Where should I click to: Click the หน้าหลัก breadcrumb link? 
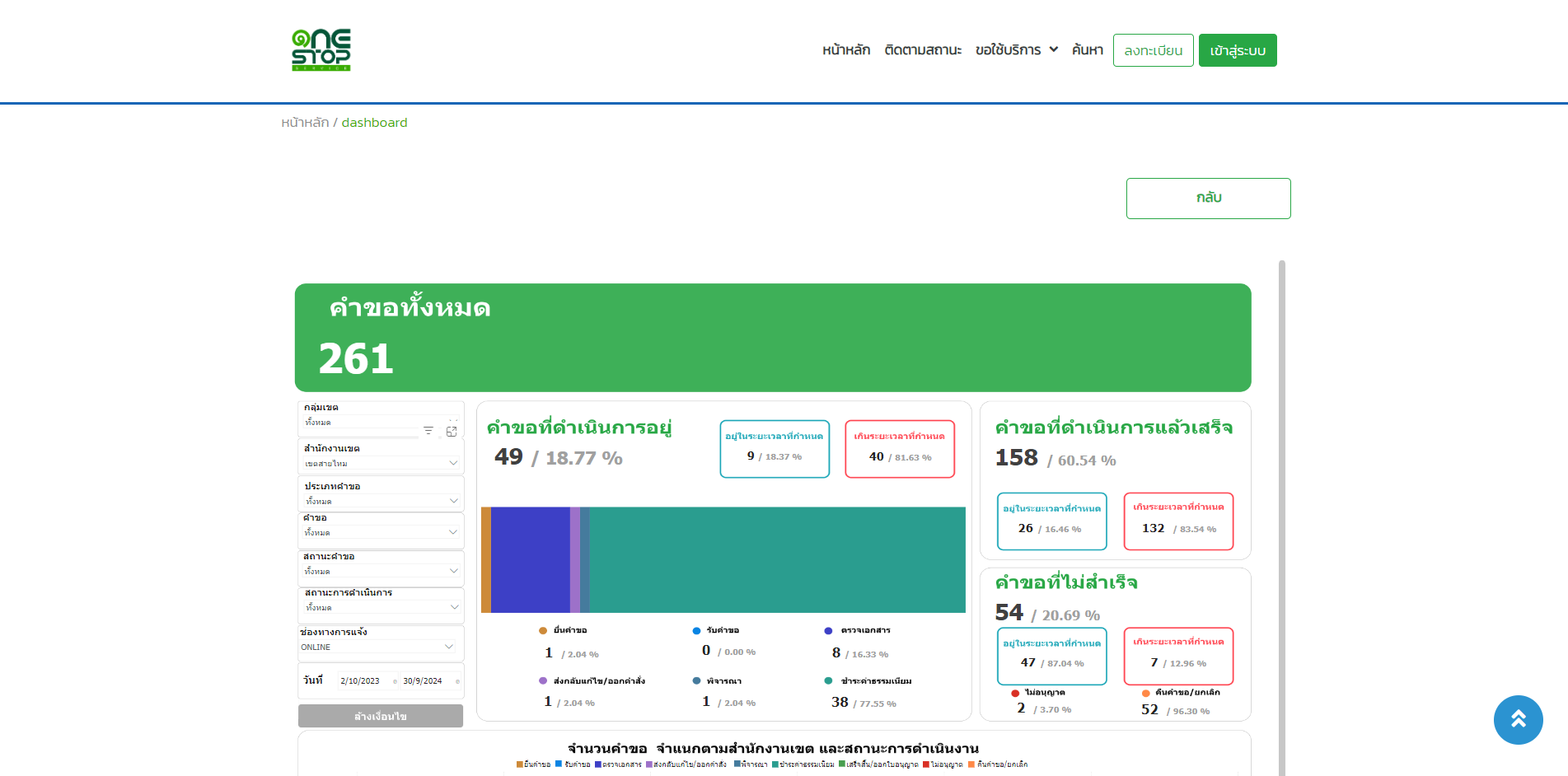tap(305, 123)
